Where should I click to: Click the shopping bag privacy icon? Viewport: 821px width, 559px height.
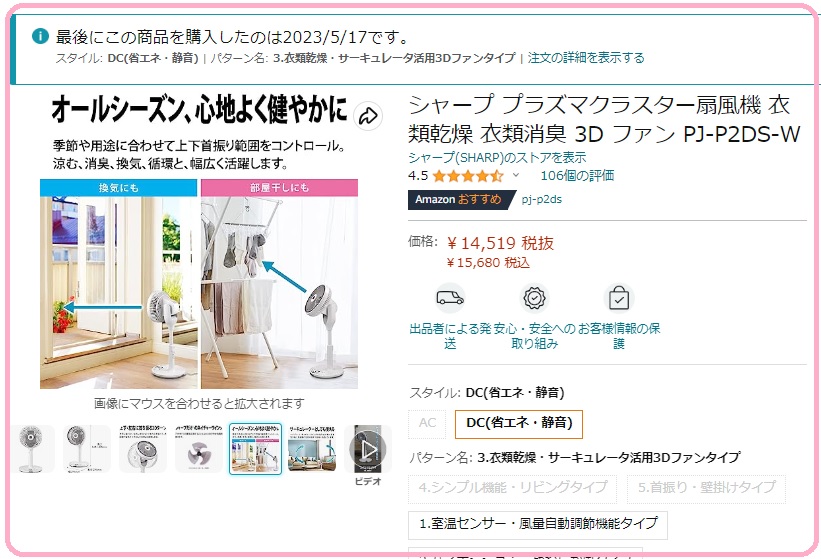(619, 298)
